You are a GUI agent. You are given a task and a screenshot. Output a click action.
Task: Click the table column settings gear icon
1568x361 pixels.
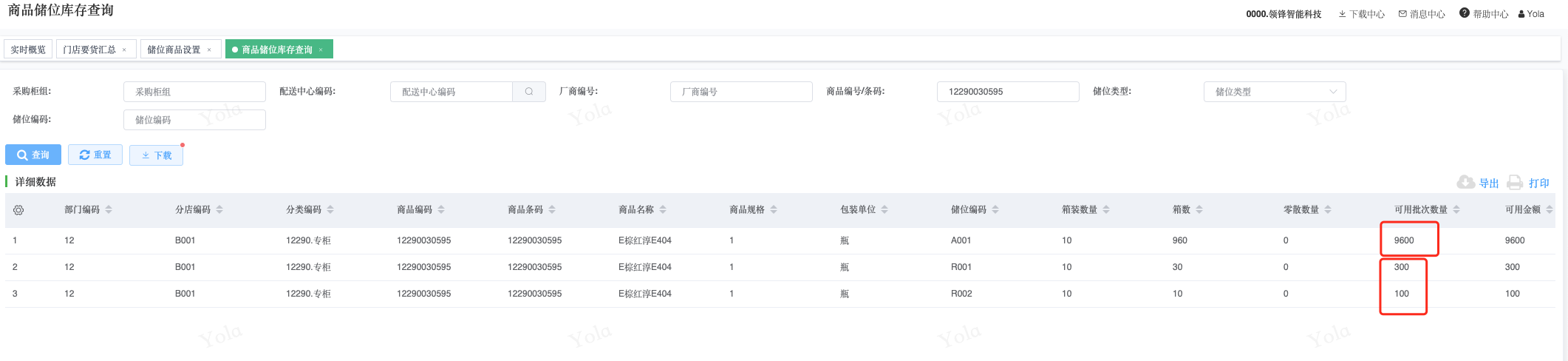[18, 210]
